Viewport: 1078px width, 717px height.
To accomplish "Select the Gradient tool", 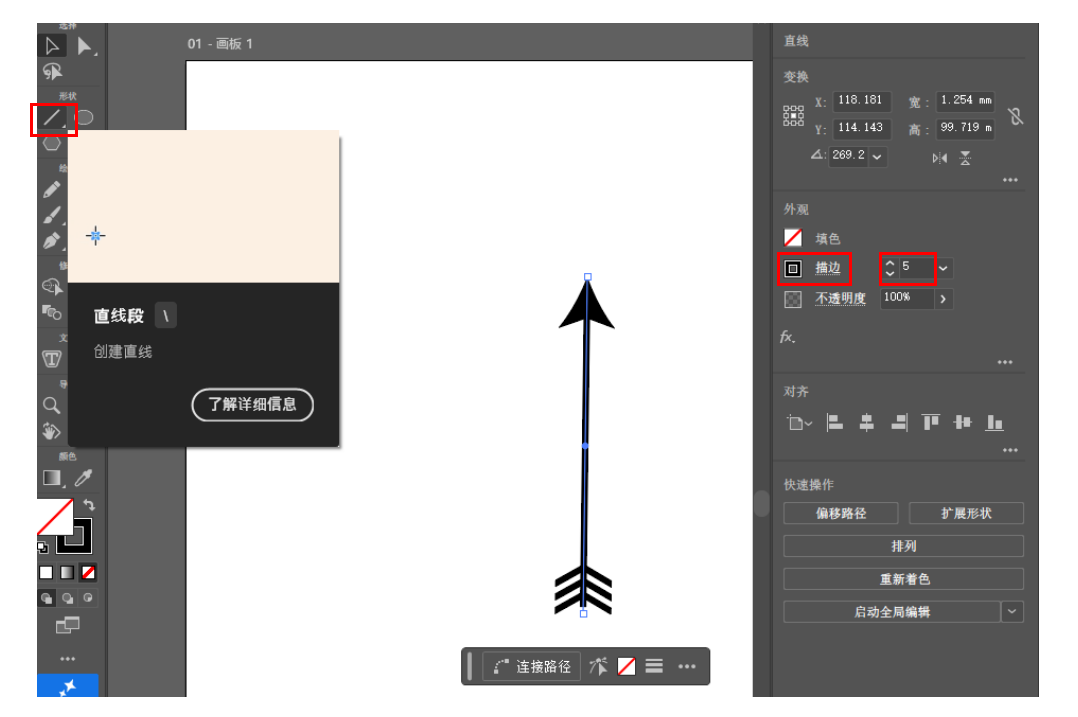I will pyautogui.click(x=52, y=478).
